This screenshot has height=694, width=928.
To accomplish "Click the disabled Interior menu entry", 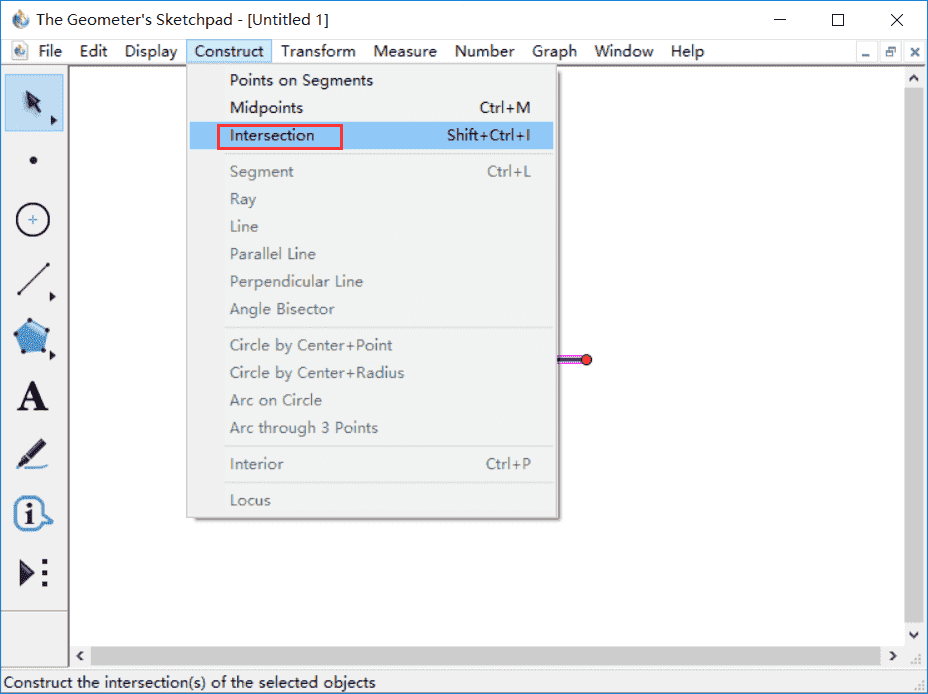I will pos(372,464).
